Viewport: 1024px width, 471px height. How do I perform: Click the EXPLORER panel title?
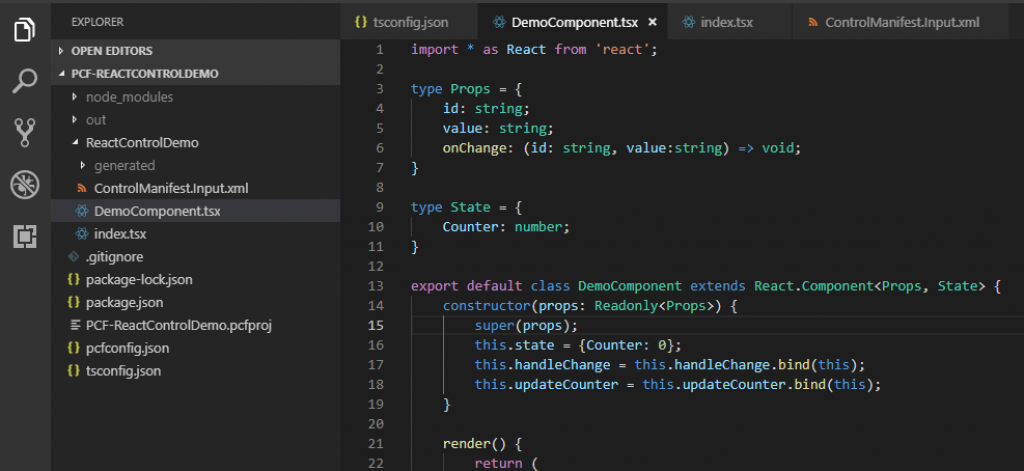point(97,22)
